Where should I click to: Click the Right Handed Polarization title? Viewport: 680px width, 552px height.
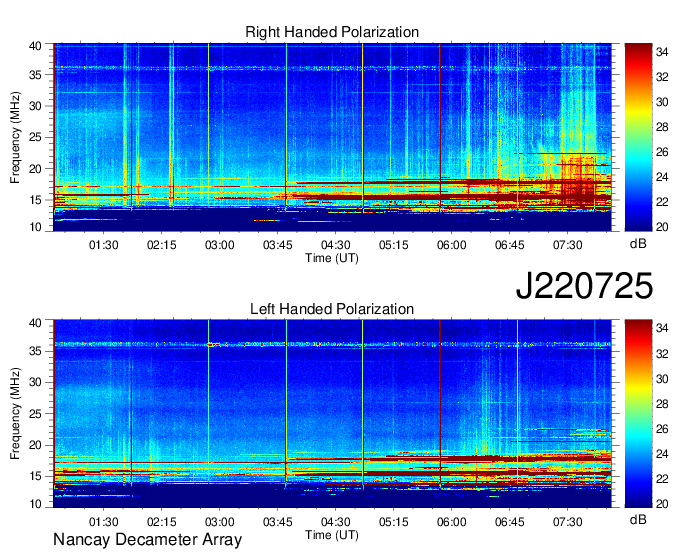coord(332,32)
